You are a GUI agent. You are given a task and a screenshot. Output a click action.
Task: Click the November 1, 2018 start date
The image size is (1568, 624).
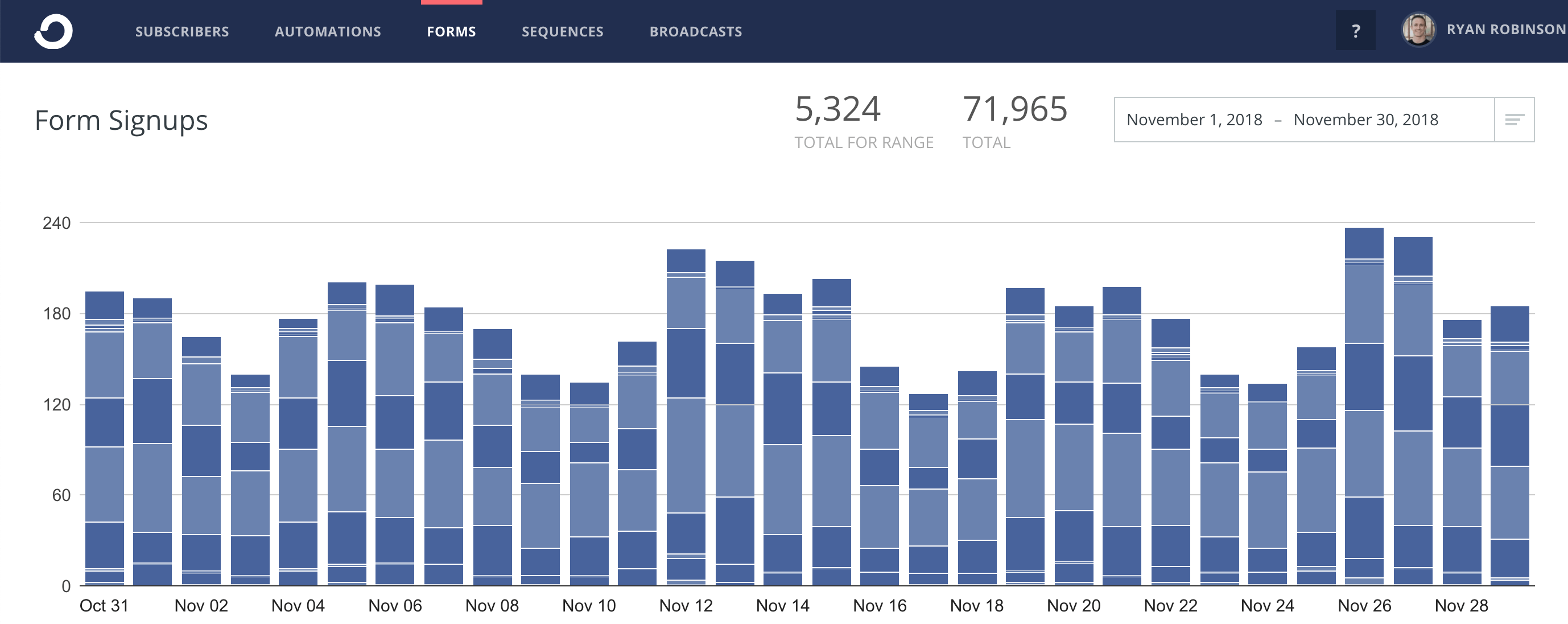click(x=1194, y=120)
